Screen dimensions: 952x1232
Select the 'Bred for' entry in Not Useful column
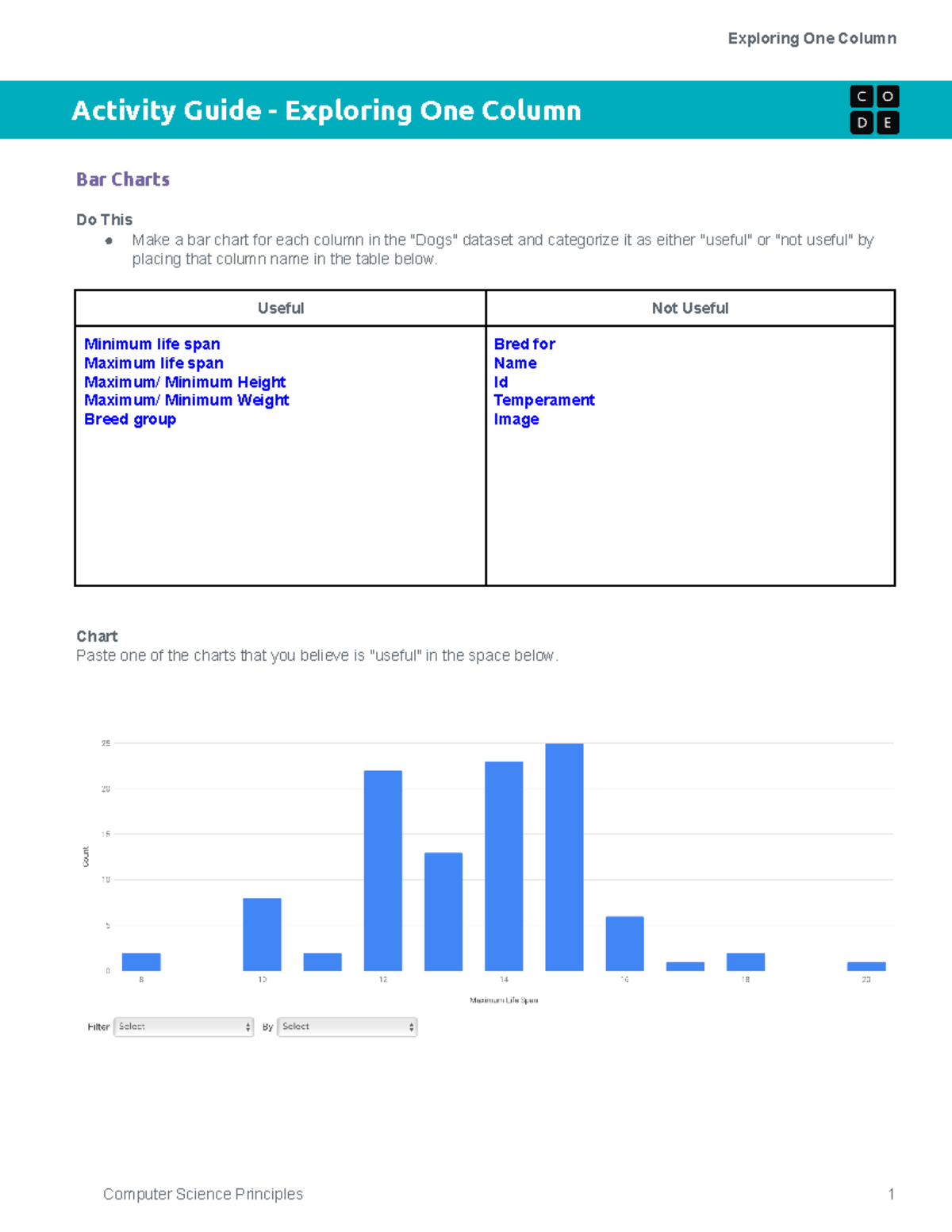pyautogui.click(x=524, y=344)
